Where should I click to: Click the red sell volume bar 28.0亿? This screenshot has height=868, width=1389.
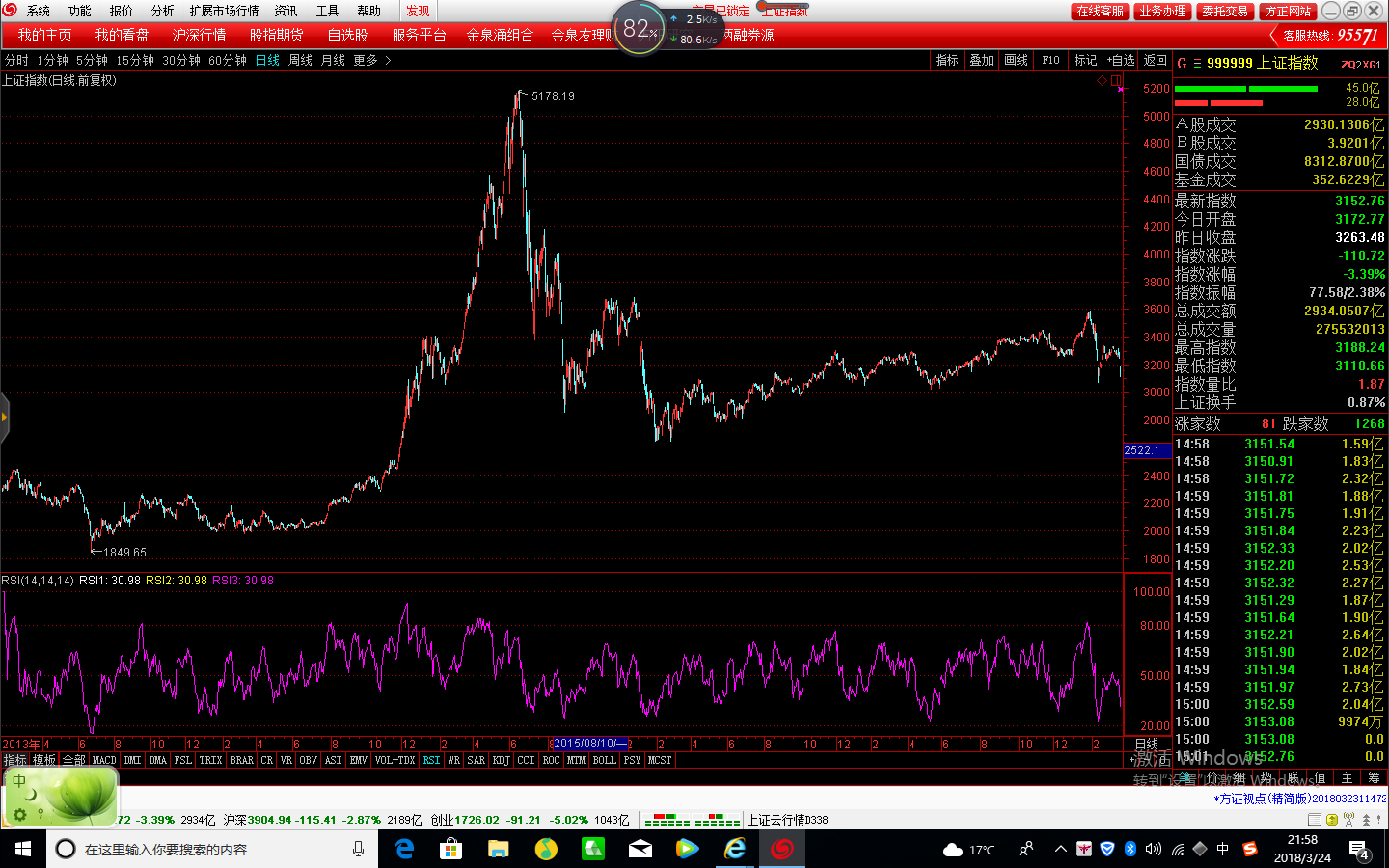tap(1219, 102)
